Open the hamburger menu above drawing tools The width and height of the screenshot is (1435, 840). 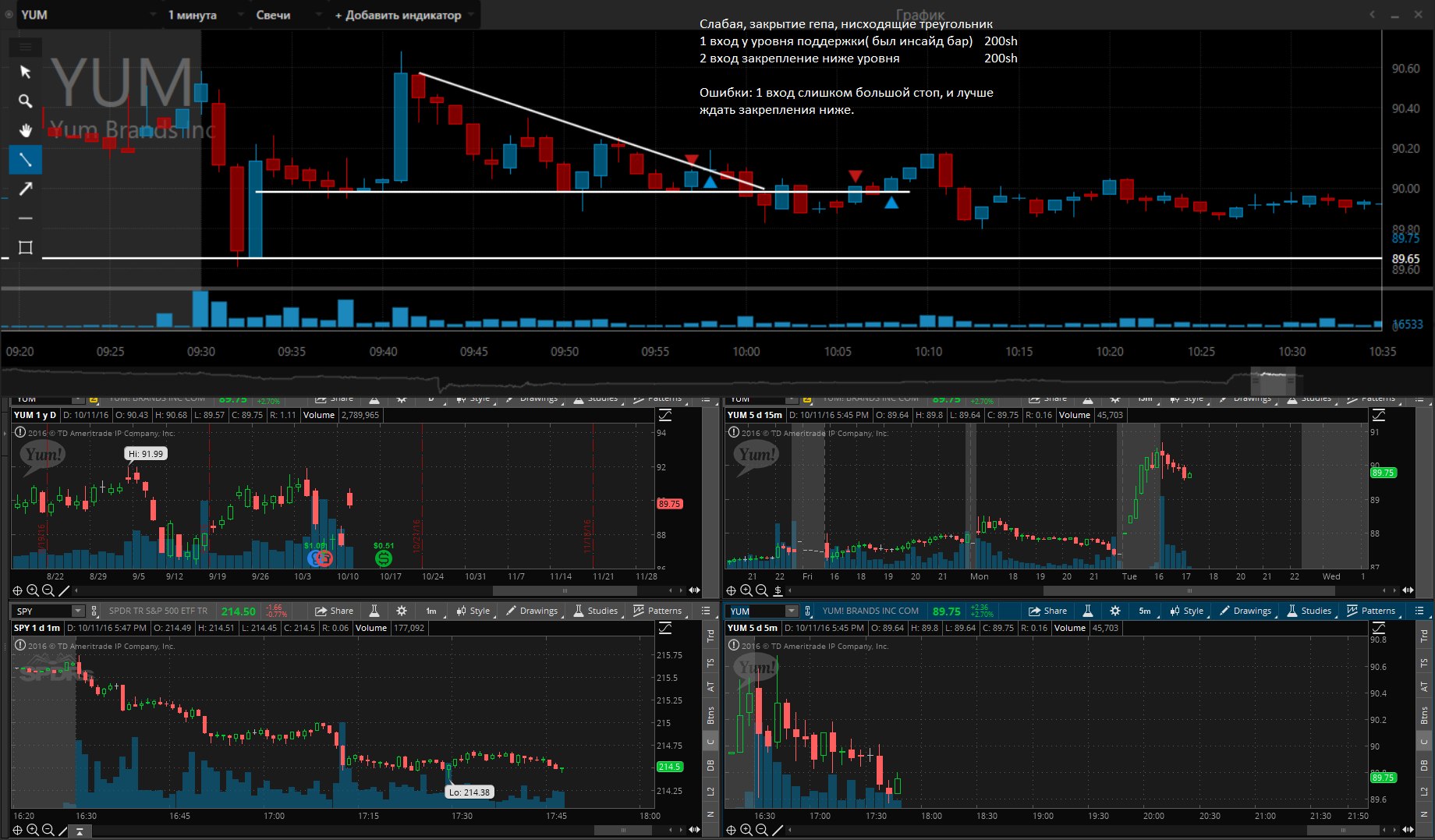pyautogui.click(x=25, y=48)
